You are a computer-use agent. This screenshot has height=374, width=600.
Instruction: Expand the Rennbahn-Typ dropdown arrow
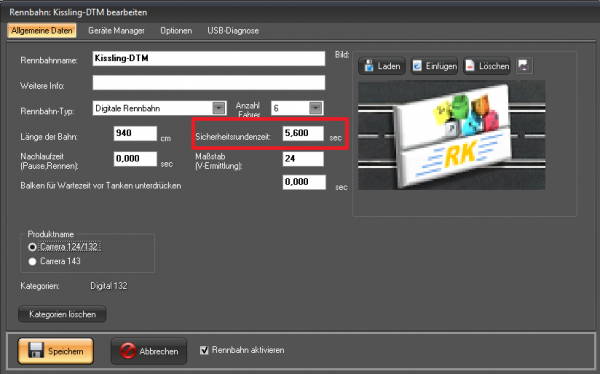pyautogui.click(x=218, y=108)
